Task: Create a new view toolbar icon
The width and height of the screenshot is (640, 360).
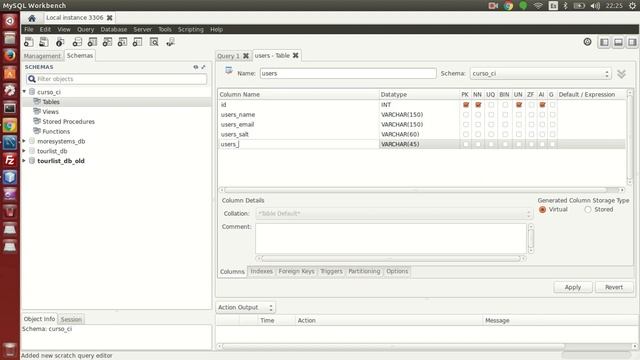Action: point(107,42)
